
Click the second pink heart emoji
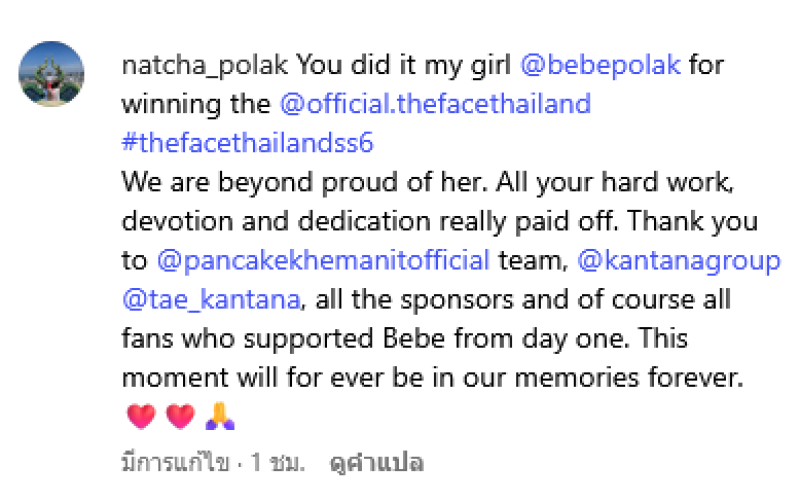(x=179, y=417)
